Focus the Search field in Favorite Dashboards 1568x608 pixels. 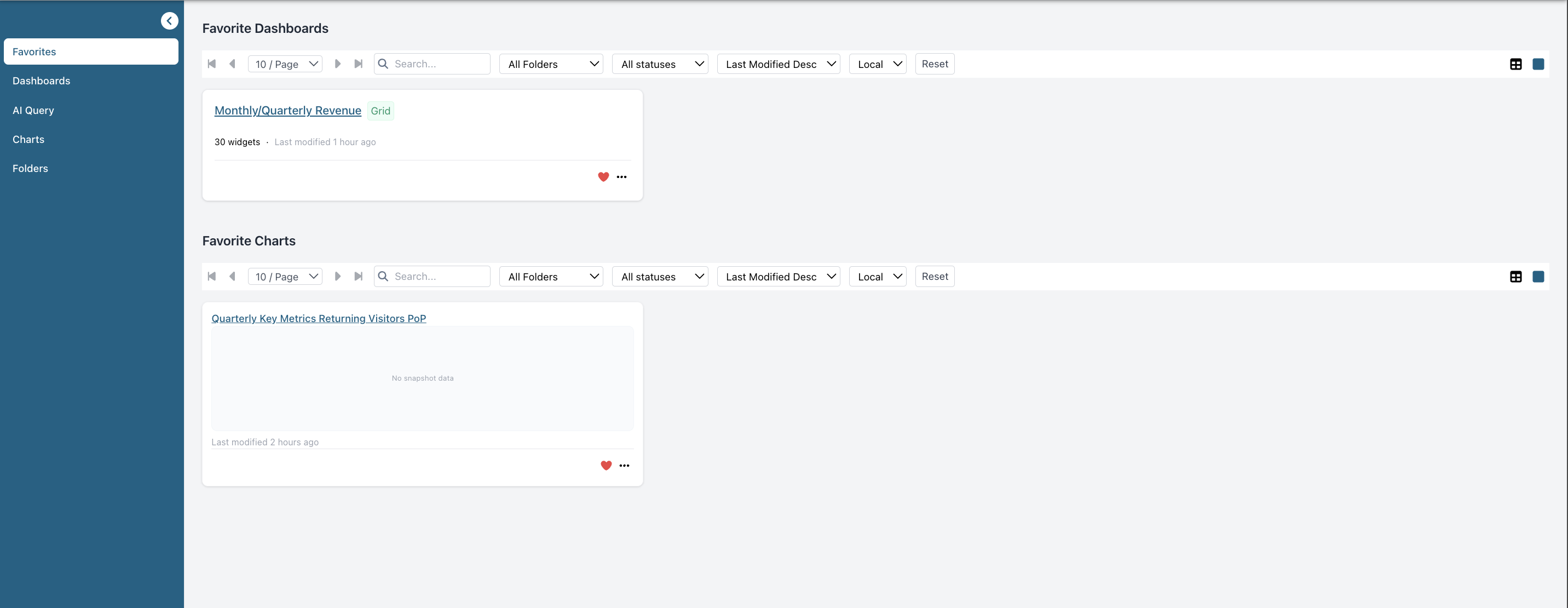pyautogui.click(x=432, y=64)
